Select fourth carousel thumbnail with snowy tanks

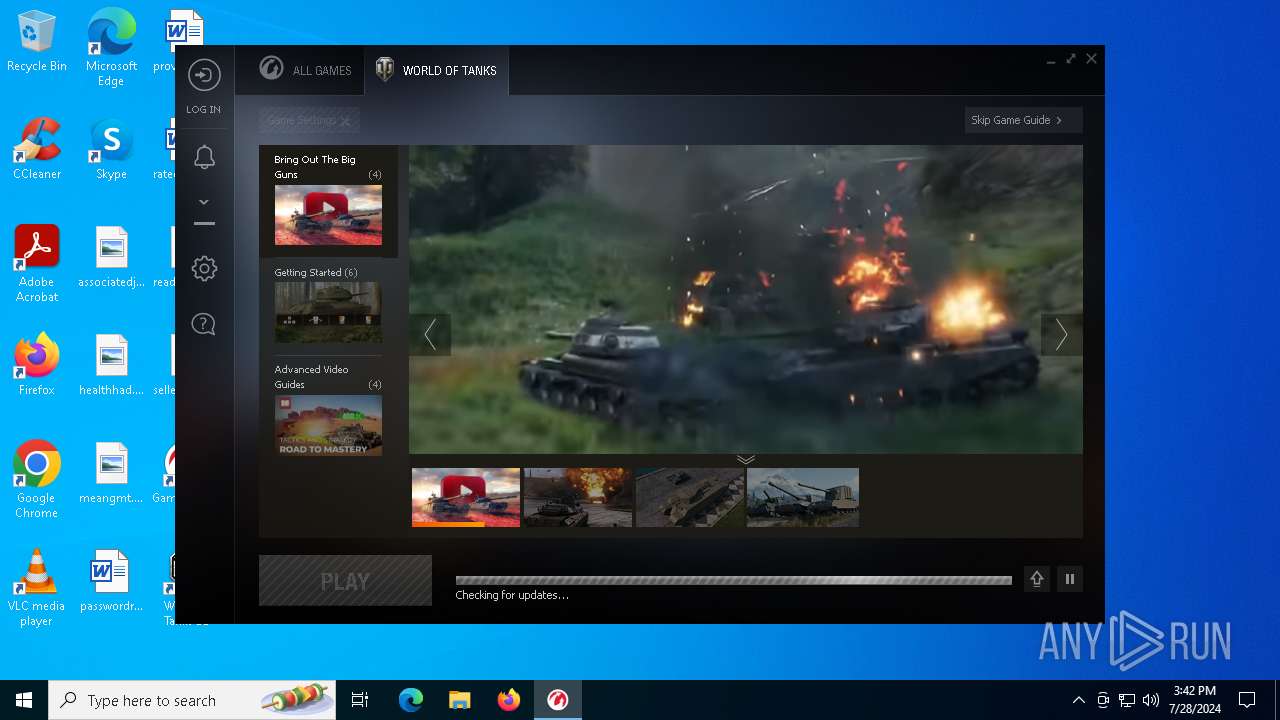[803, 497]
